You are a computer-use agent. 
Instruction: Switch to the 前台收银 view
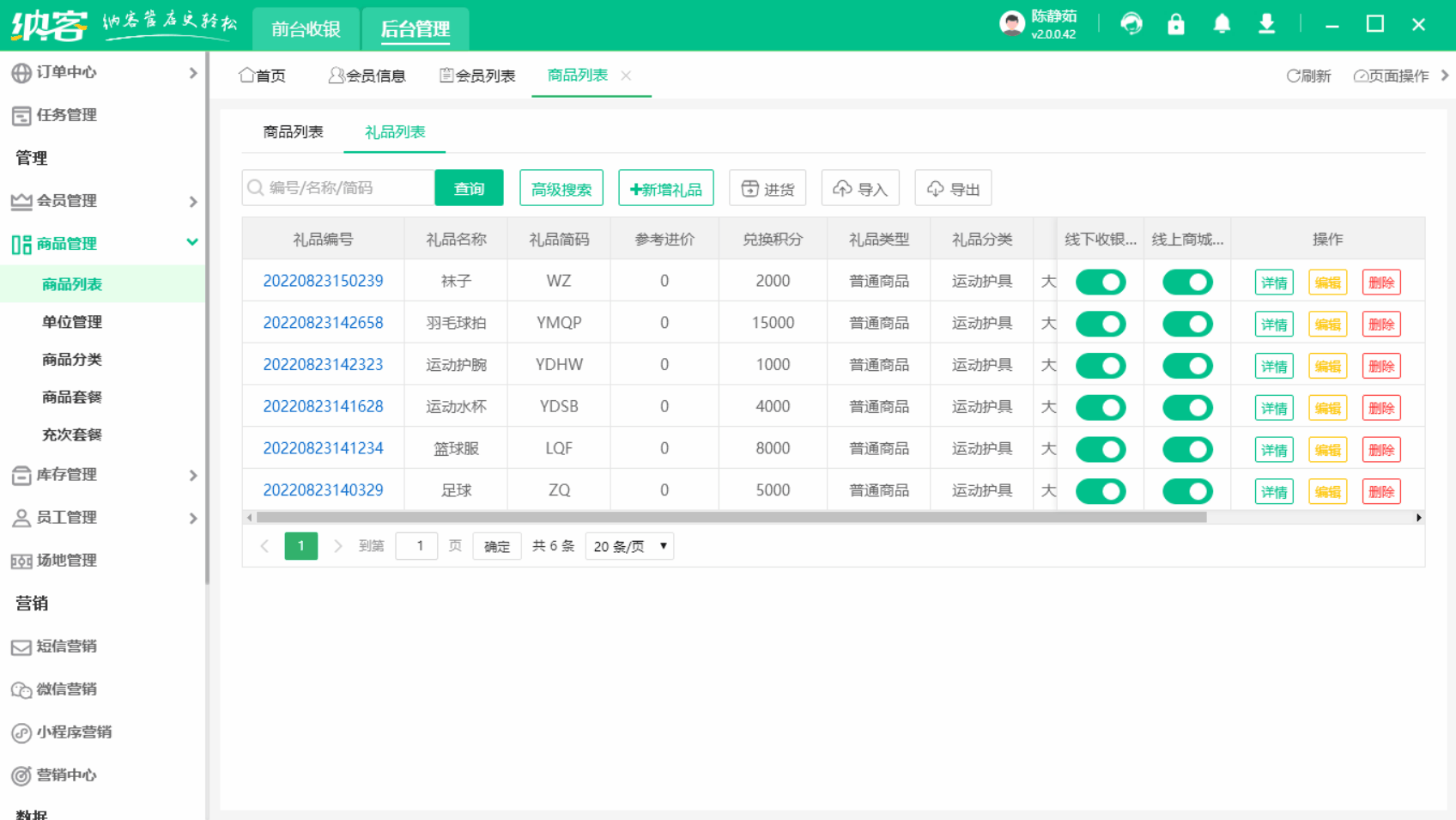306,28
